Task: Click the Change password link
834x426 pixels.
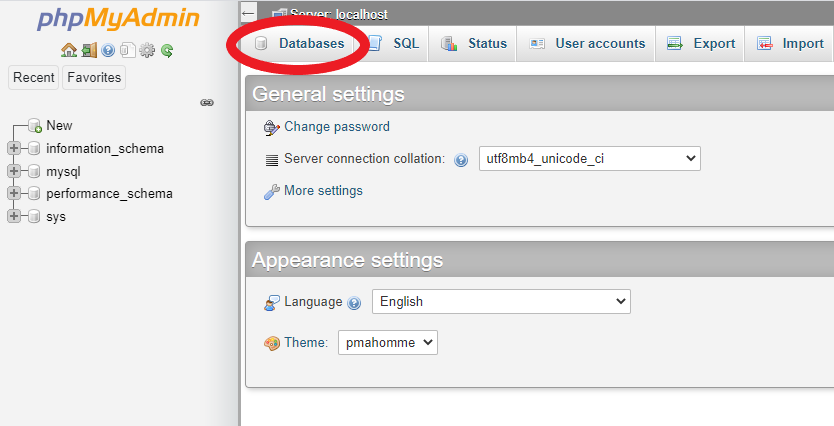Action: pos(337,127)
